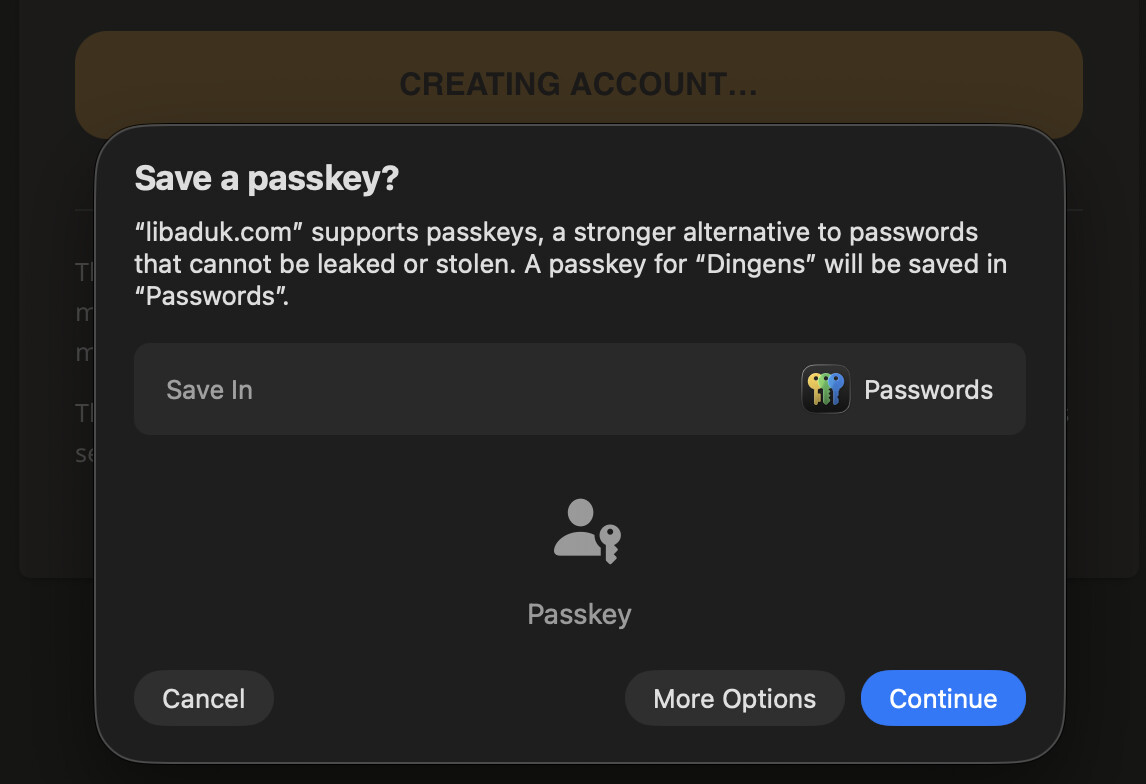The height and width of the screenshot is (784, 1146).
Task: Click the person head of Passkey icon
Action: 580,511
